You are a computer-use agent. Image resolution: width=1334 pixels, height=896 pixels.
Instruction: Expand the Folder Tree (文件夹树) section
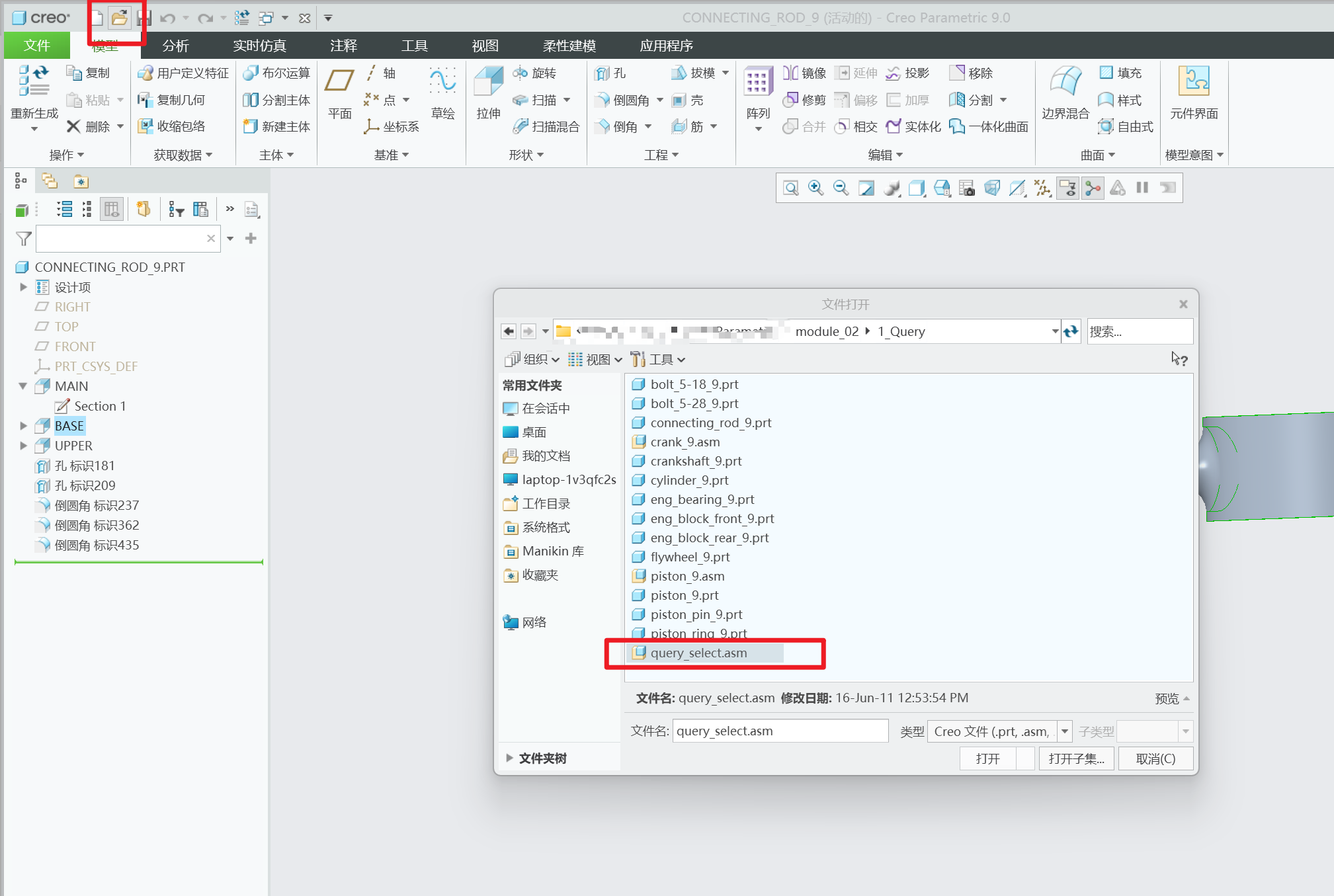pyautogui.click(x=509, y=758)
